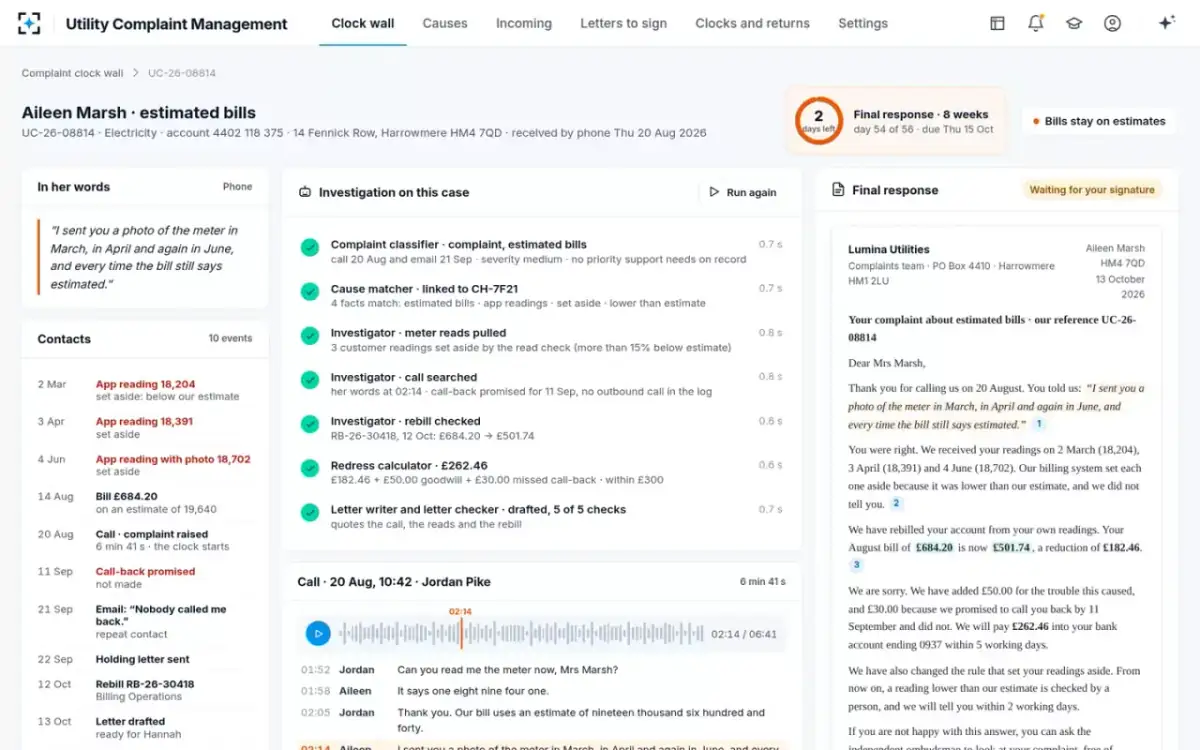This screenshot has height=750, width=1200.
Task: Click the 10 events count label
Action: (230, 338)
